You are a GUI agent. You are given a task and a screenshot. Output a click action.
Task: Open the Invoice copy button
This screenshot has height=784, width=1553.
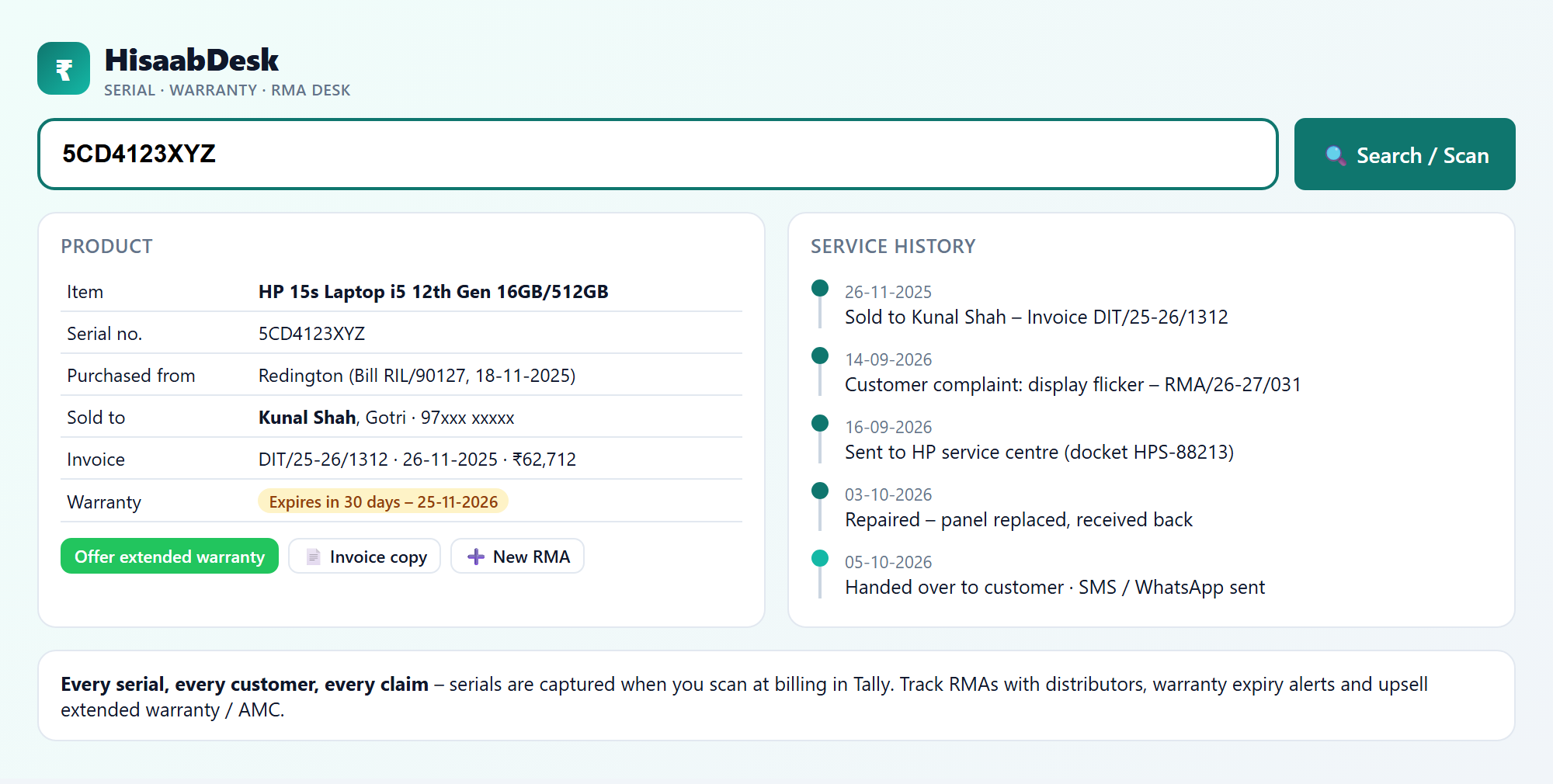(364, 556)
